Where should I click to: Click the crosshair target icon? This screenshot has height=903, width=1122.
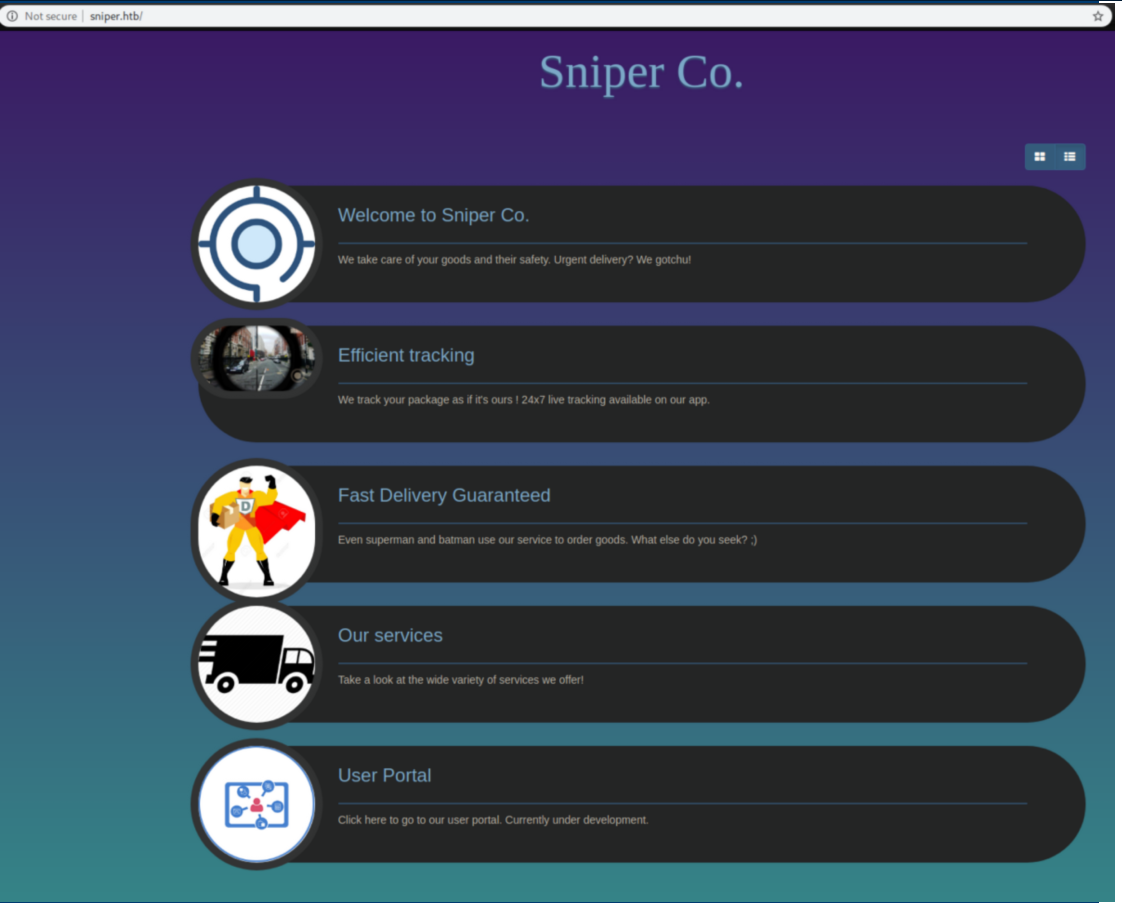256,244
